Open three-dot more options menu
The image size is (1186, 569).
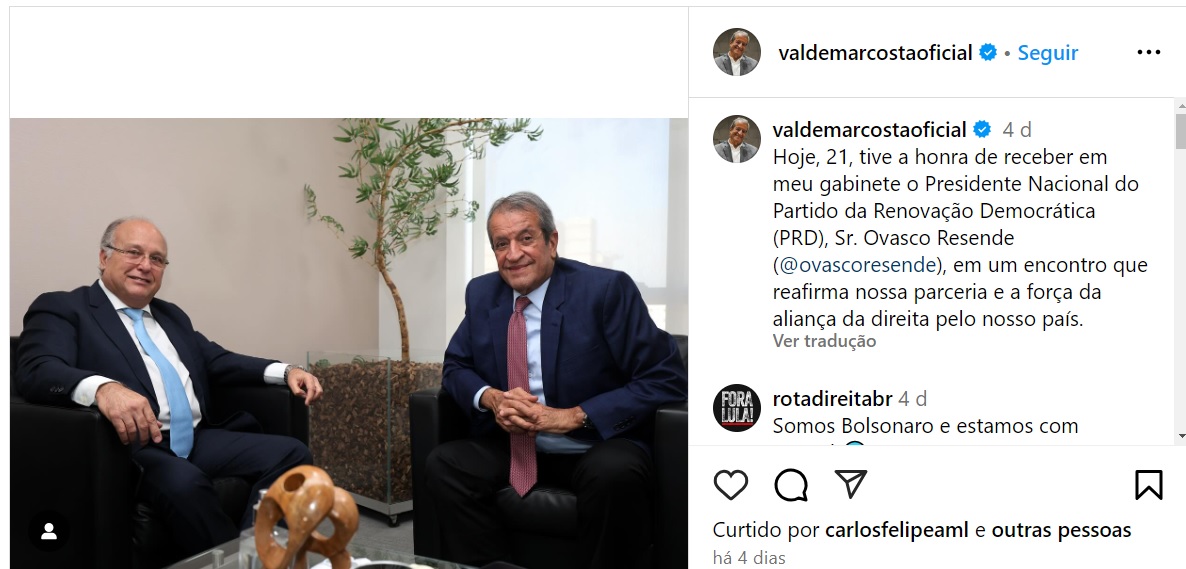click(x=1148, y=52)
